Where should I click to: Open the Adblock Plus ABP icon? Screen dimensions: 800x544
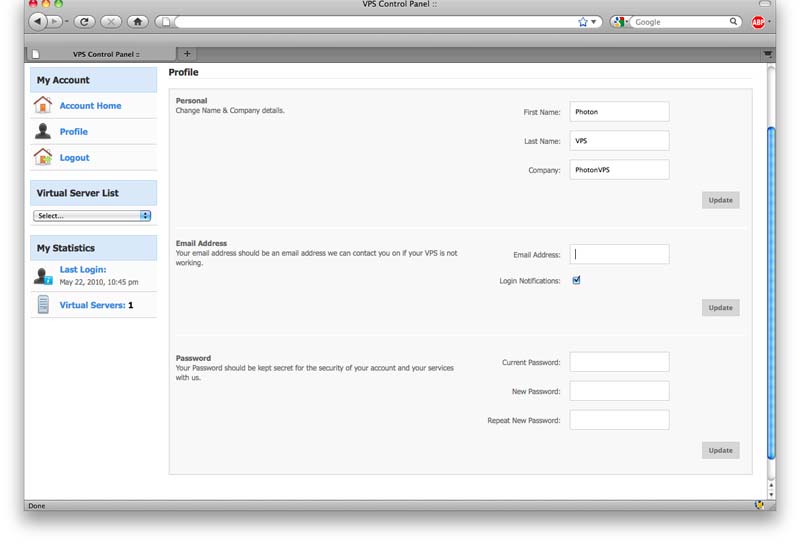click(758, 21)
